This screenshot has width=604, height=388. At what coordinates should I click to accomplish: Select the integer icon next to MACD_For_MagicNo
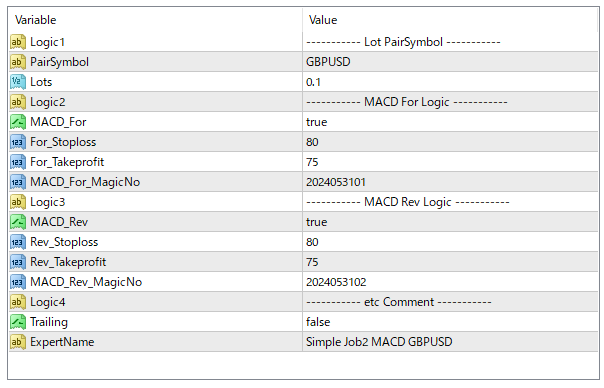18,182
